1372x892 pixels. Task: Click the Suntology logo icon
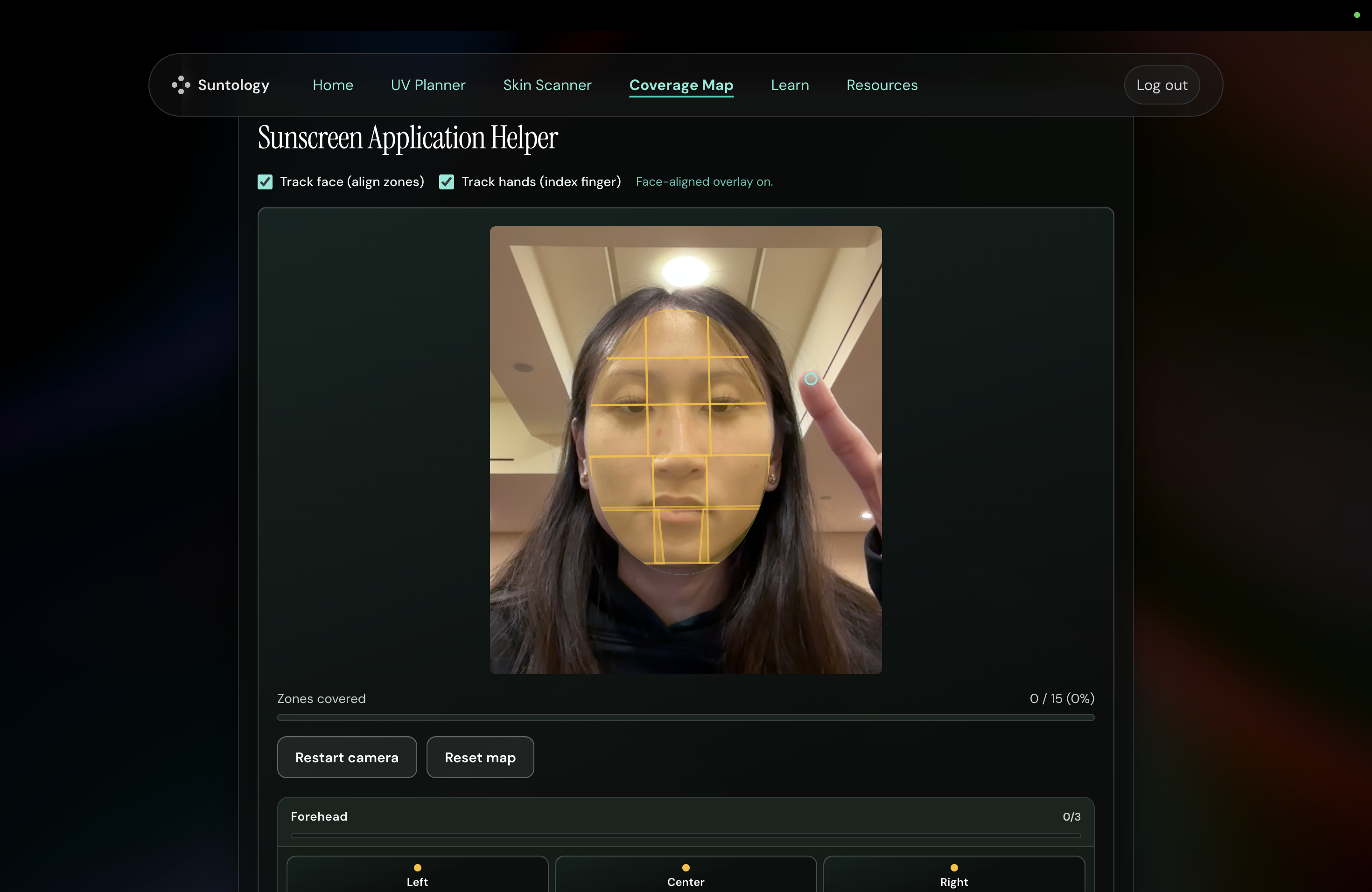click(181, 85)
